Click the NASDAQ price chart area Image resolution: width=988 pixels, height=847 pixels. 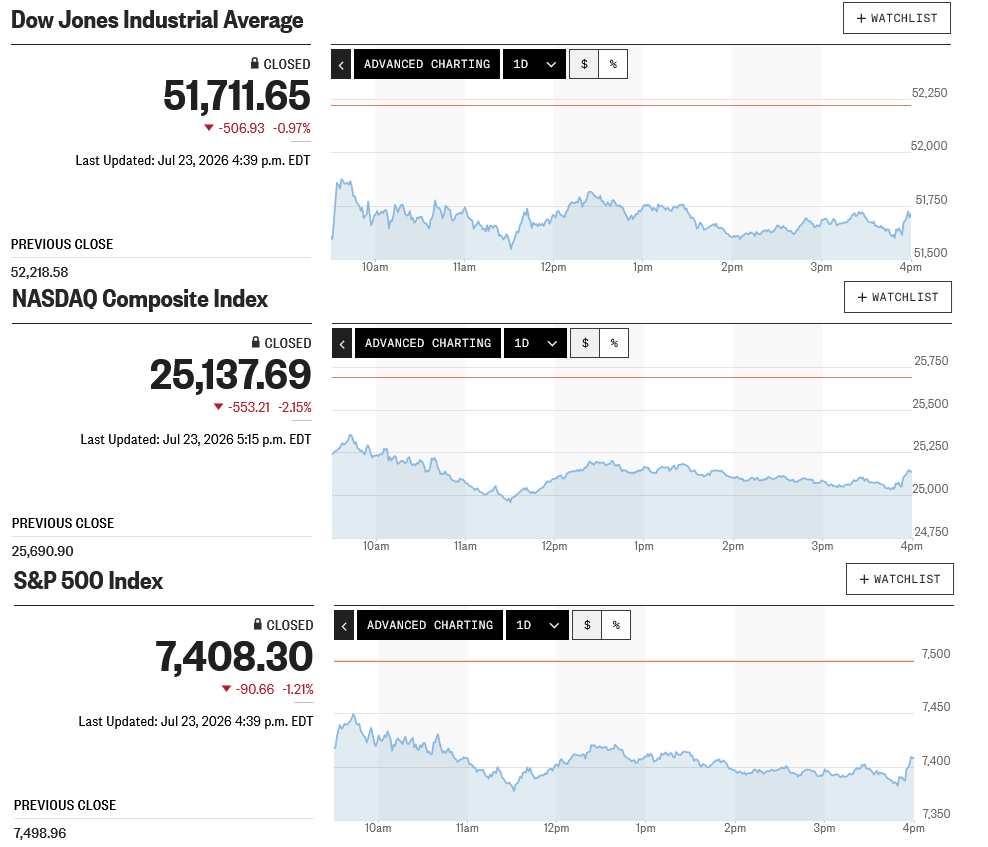pyautogui.click(x=622, y=454)
